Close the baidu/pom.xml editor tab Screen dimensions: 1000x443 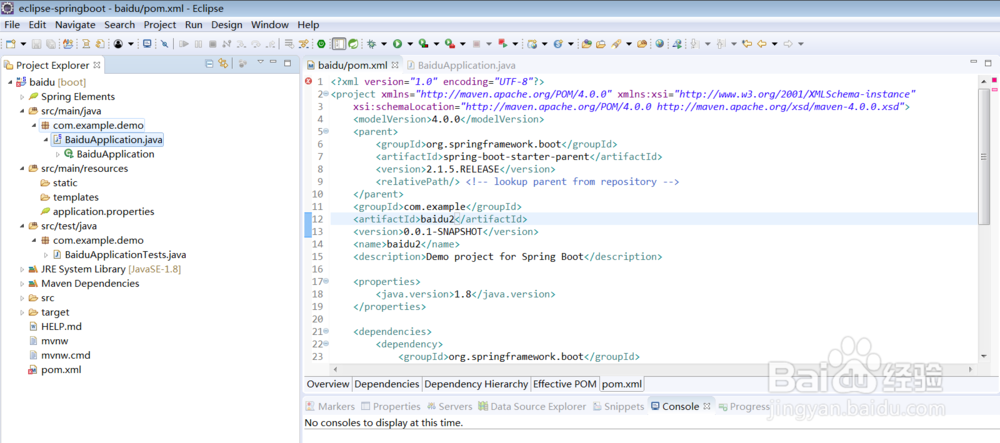(x=395, y=65)
